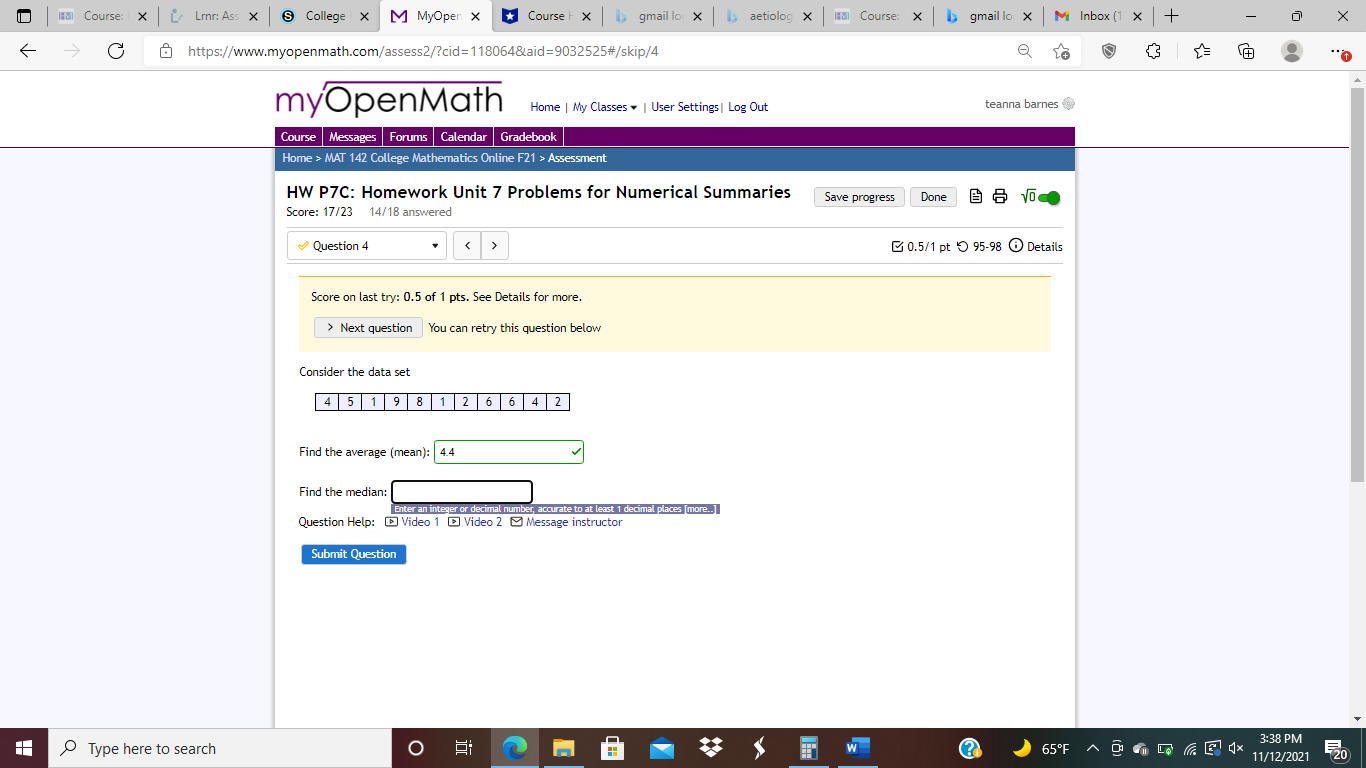Screen dimensions: 1366x768
Task: Click the zoom magnifier icon in address bar
Action: pyautogui.click(x=1025, y=51)
